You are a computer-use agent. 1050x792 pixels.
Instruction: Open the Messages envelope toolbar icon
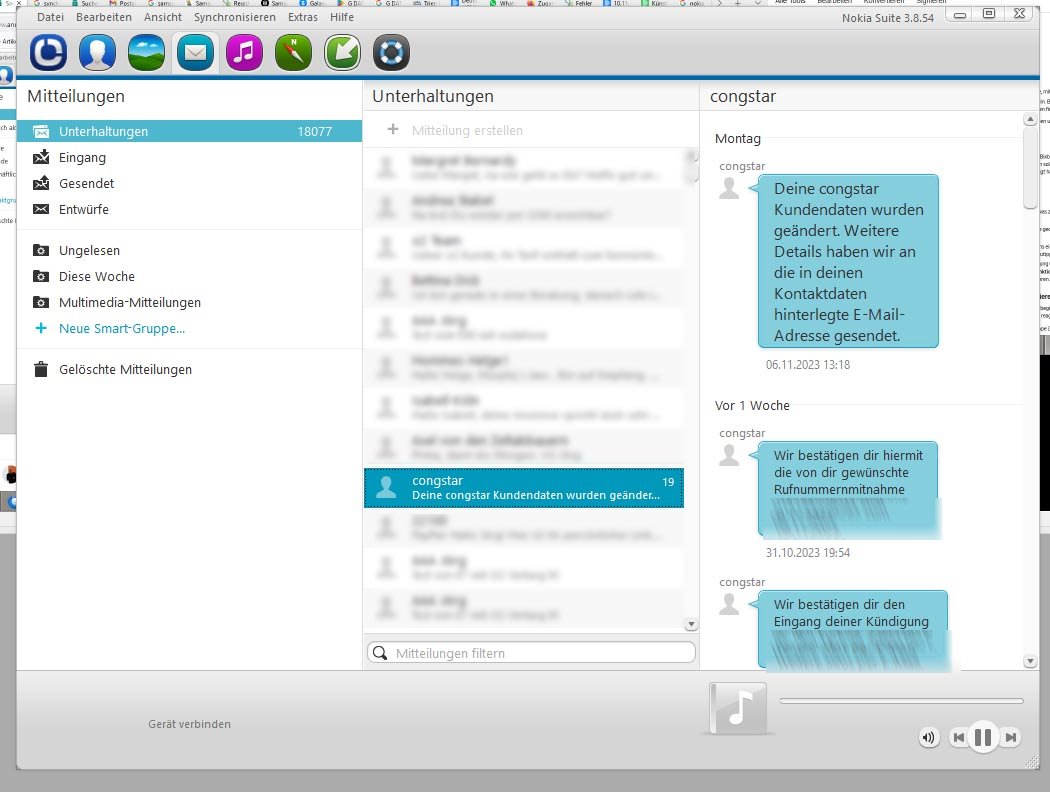click(196, 52)
